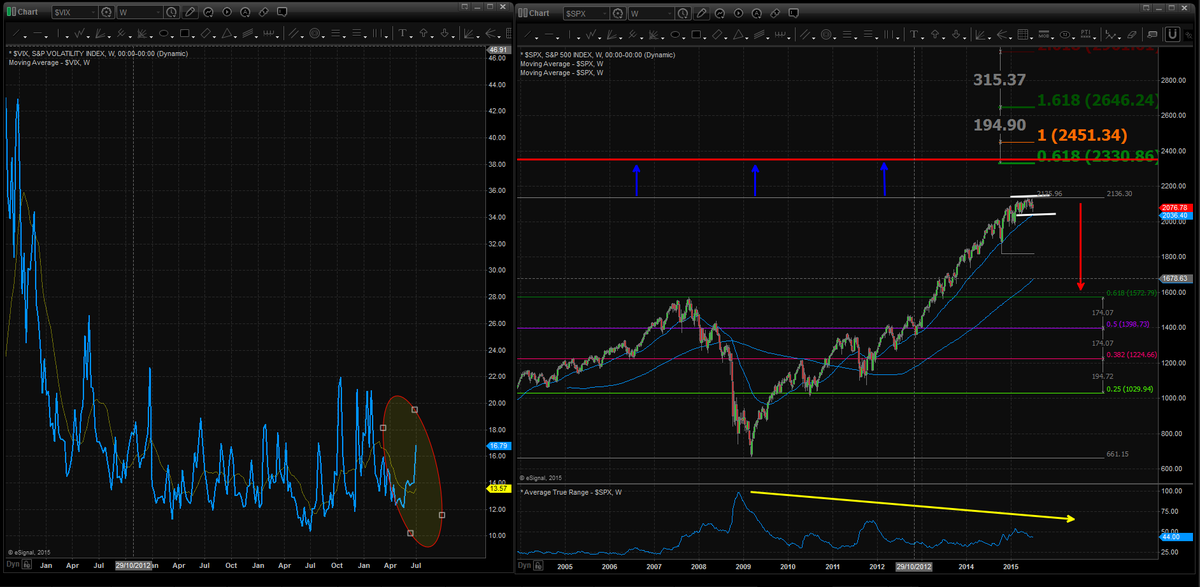Select the horizontal line tool in SPX chart
This screenshot has width=1200, height=587.
pos(549,34)
